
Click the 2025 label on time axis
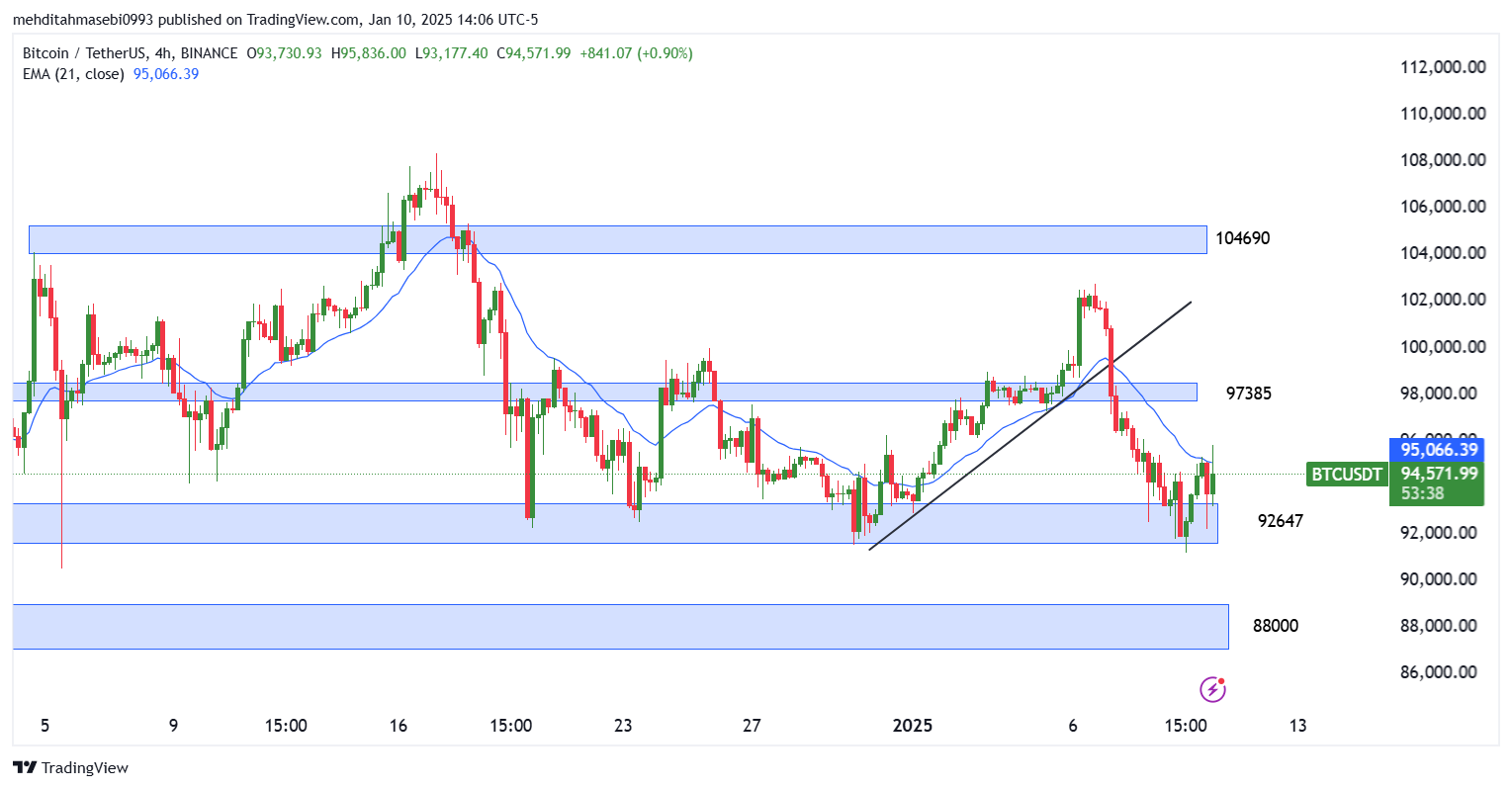pyautogui.click(x=913, y=726)
